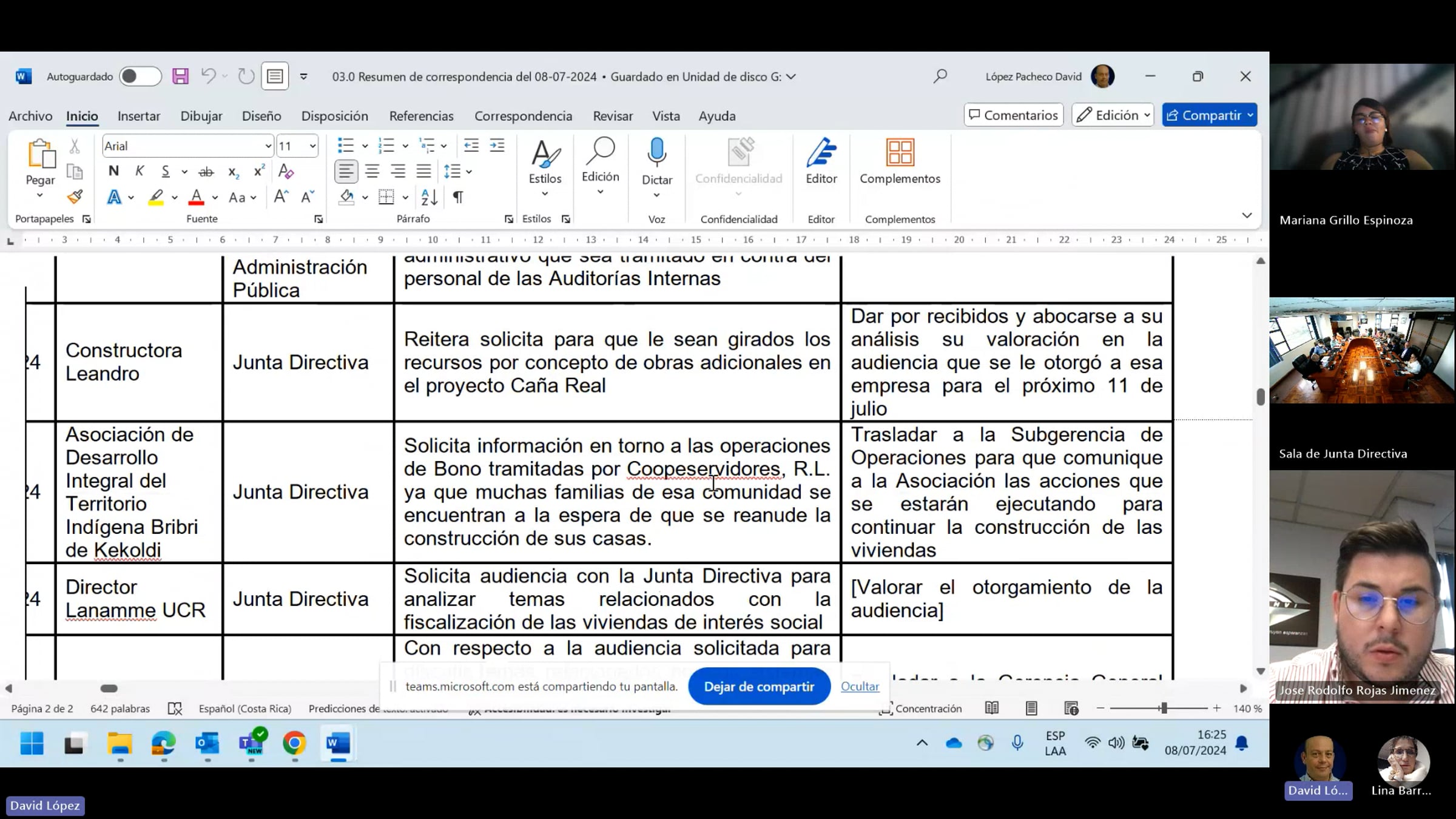This screenshot has height=819, width=1456.
Task: Click the Ocultar link in sharing bar
Action: (x=860, y=686)
